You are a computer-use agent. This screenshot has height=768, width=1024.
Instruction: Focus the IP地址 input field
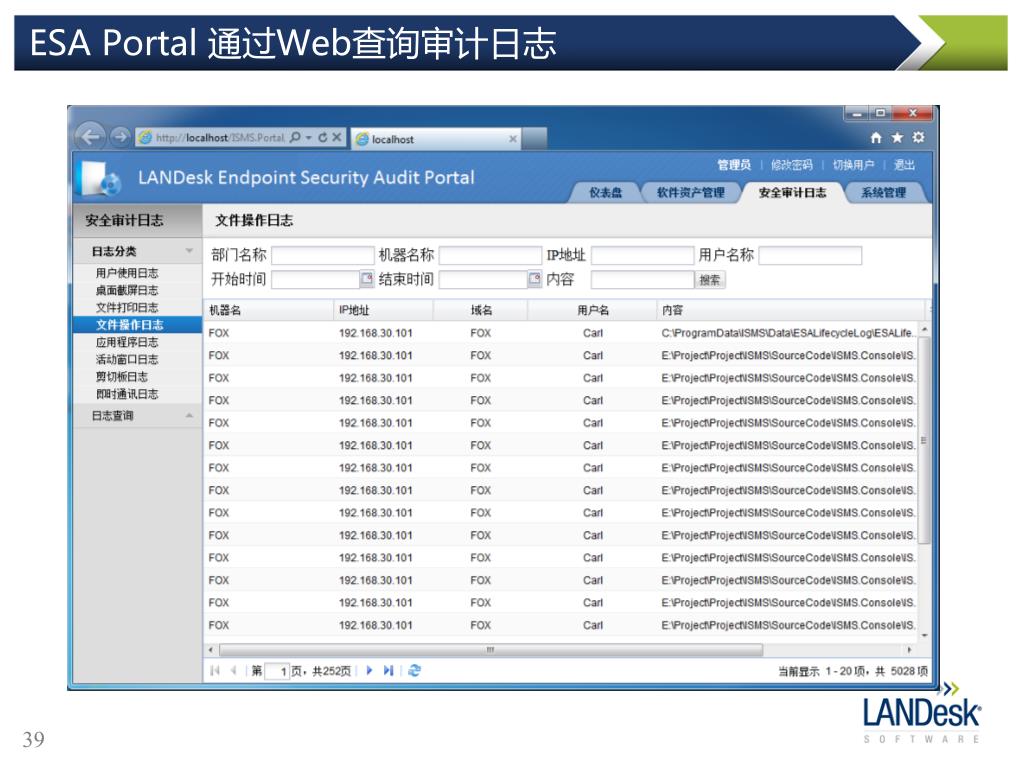pos(642,255)
